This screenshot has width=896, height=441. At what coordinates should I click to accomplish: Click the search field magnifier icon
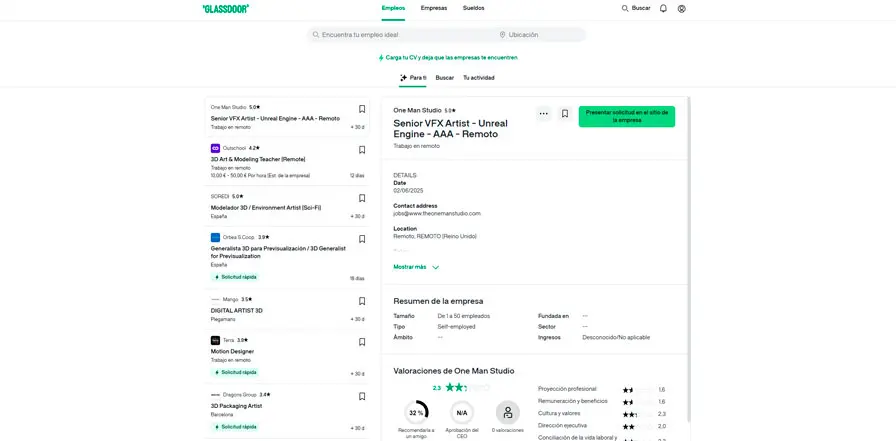[315, 35]
